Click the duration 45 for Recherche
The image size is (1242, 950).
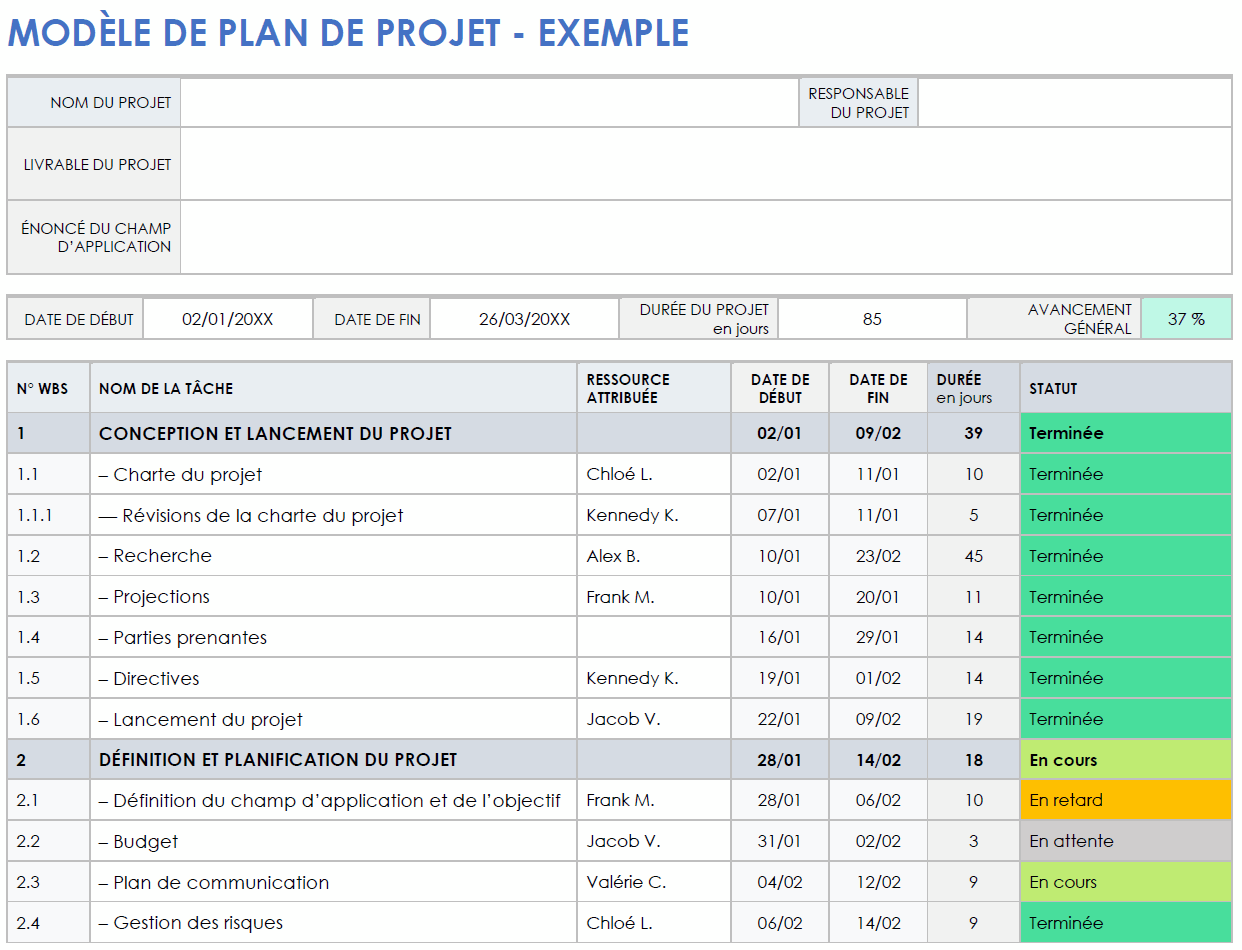tap(971, 555)
